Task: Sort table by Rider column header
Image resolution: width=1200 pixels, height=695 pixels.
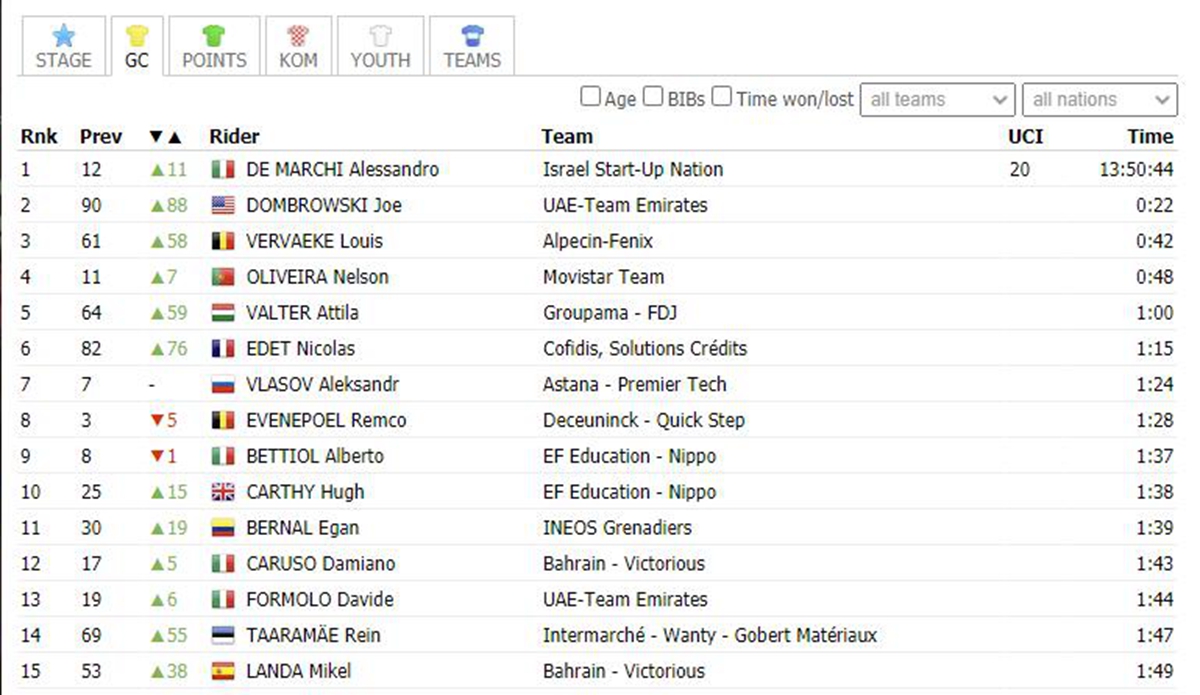Action: 234,137
